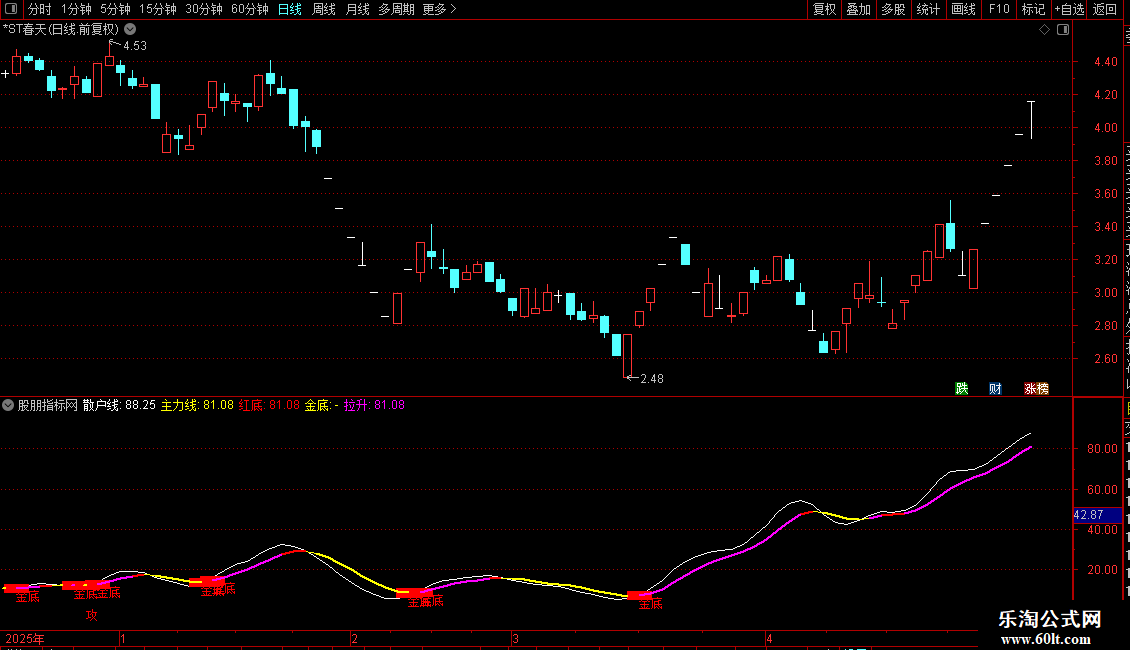
Task: Click the 4.53 high price label
Action: (x=135, y=45)
